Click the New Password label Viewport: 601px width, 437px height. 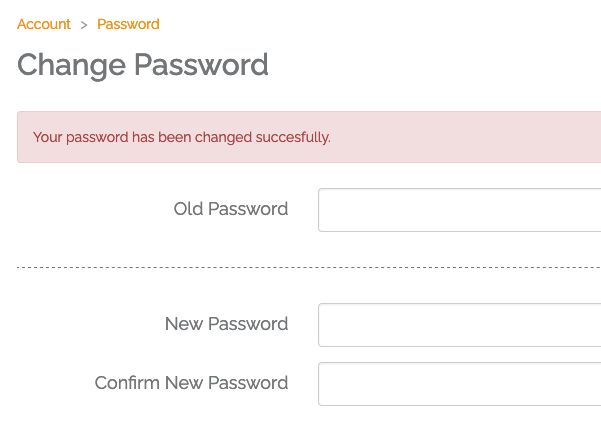click(226, 325)
